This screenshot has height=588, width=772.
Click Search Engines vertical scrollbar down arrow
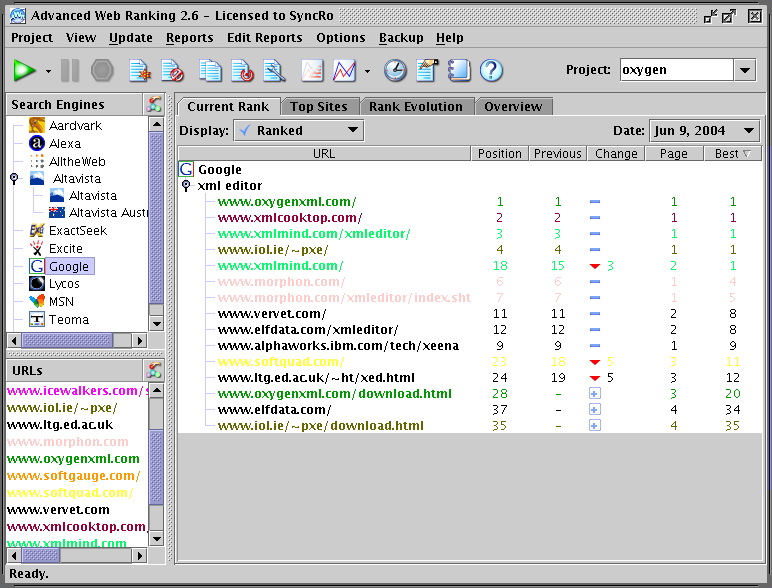click(x=157, y=324)
